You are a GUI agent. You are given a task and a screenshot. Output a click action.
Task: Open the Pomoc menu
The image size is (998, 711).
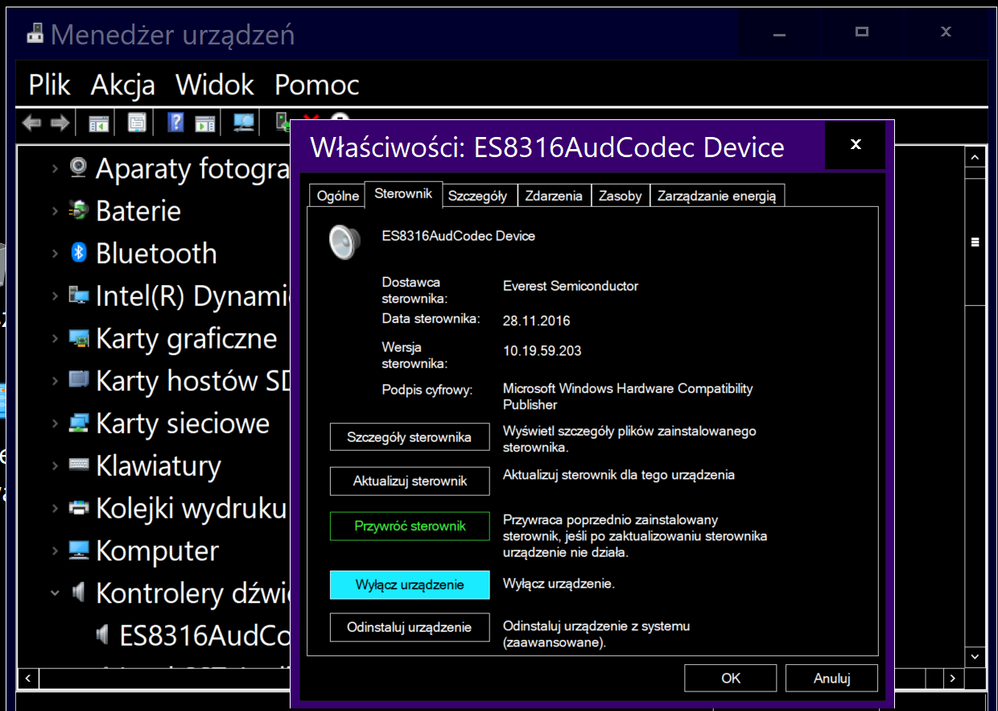317,85
